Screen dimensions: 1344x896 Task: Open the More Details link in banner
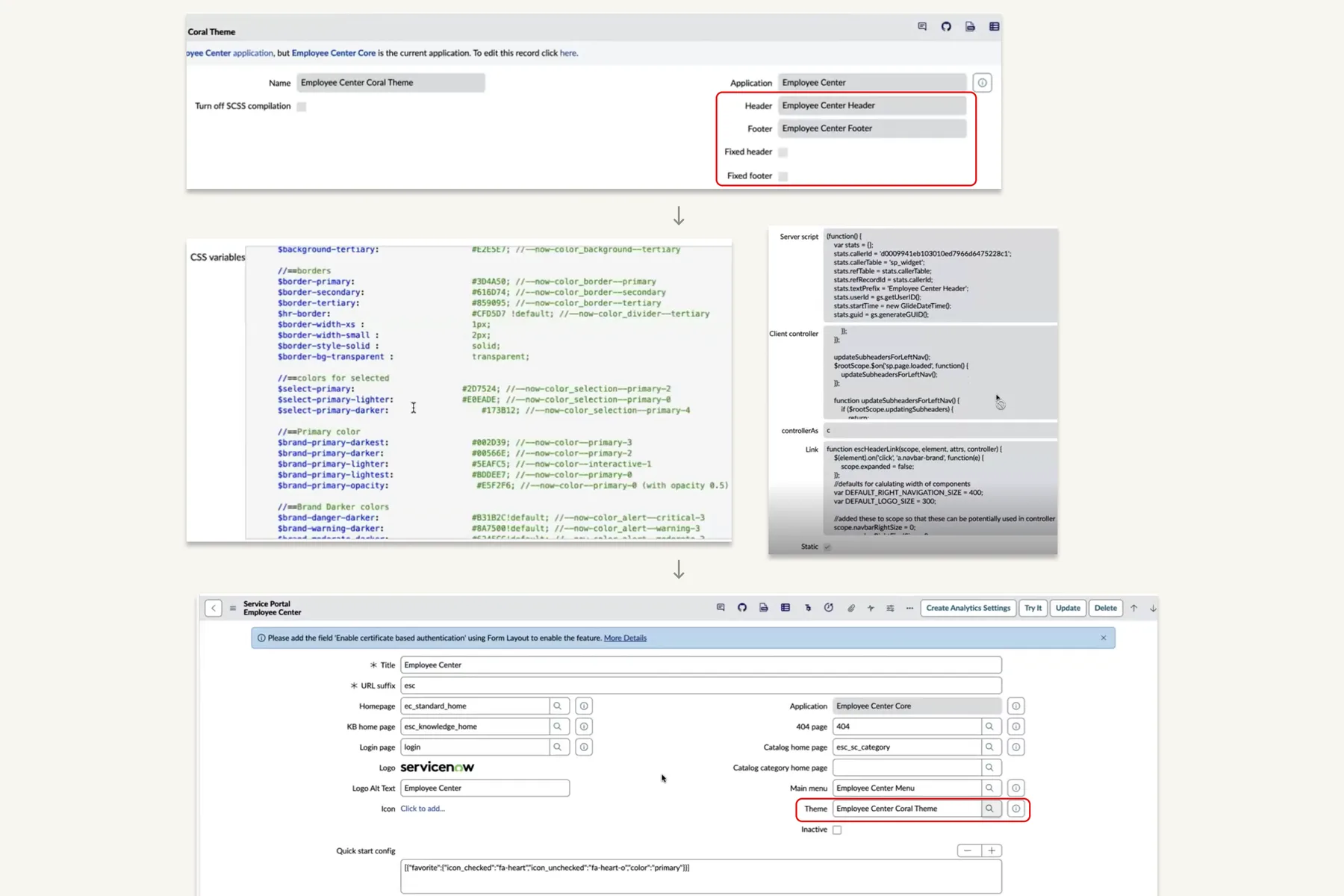(625, 638)
